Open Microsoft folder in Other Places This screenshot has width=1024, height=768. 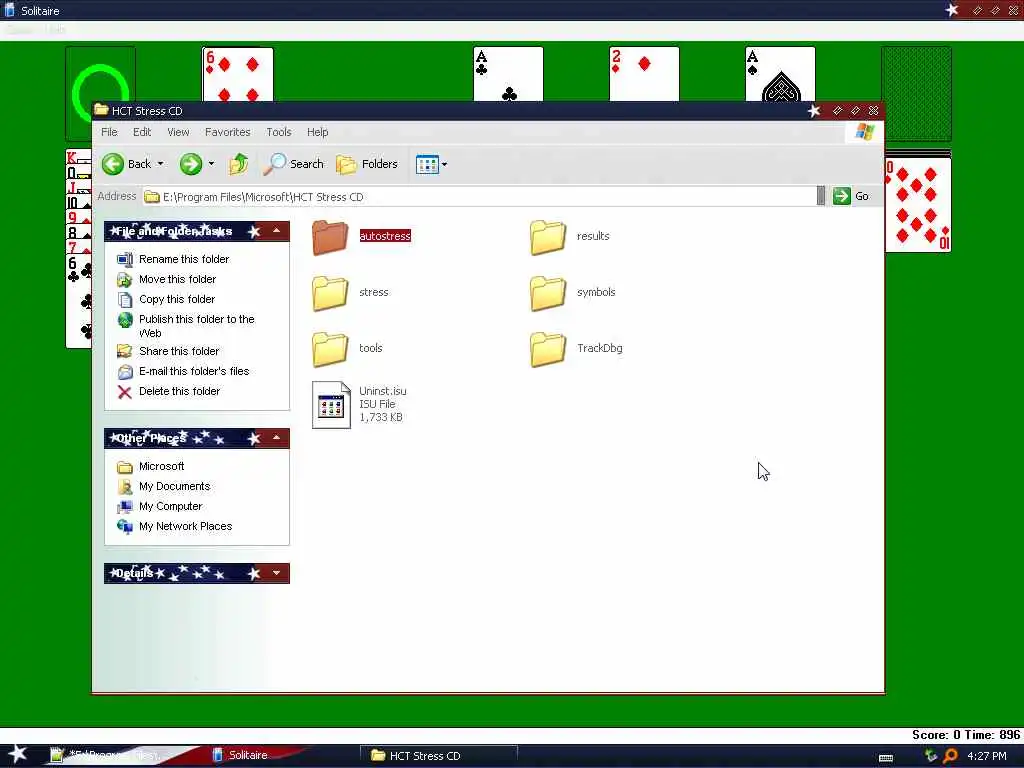coord(161,466)
